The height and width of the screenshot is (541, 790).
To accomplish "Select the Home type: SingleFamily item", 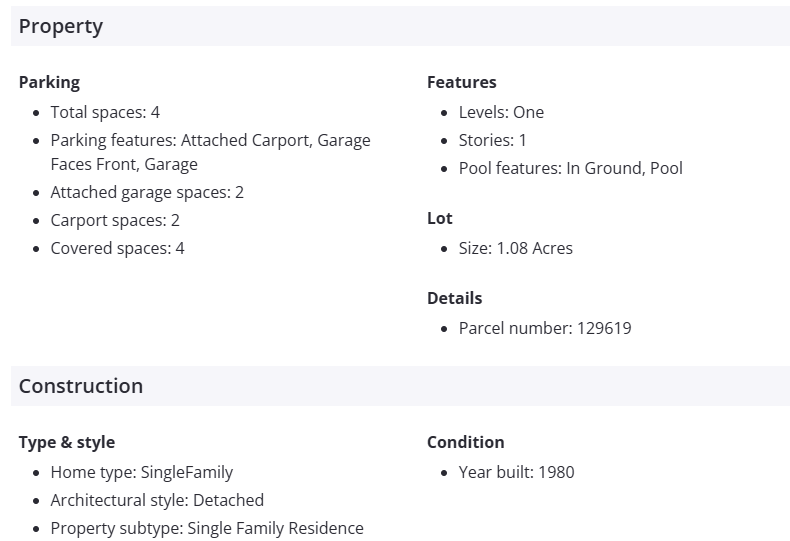I will 141,472.
